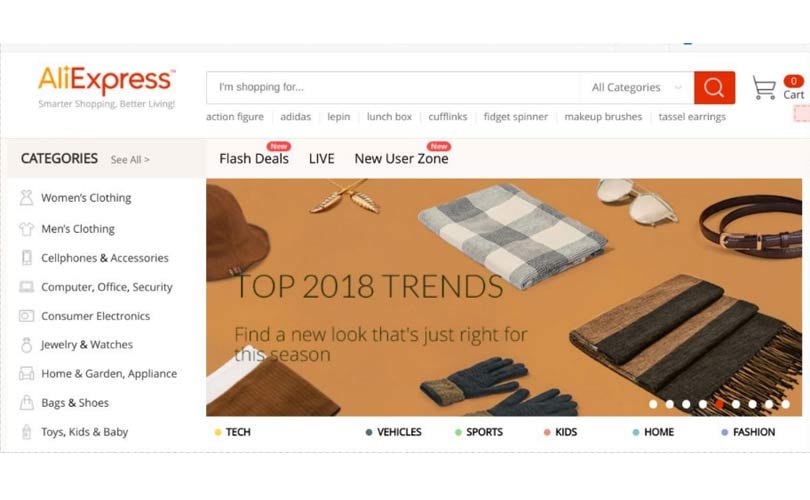This screenshot has width=810, height=500.
Task: Expand the All Categories dropdown
Action: pyautogui.click(x=637, y=88)
